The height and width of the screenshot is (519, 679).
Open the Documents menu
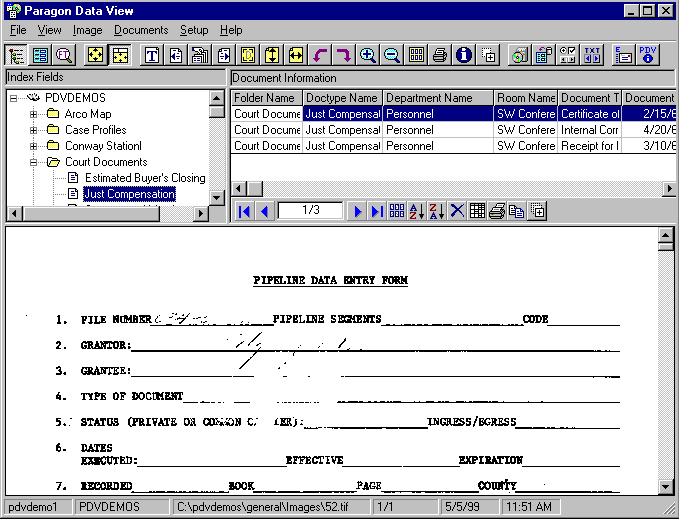[141, 30]
